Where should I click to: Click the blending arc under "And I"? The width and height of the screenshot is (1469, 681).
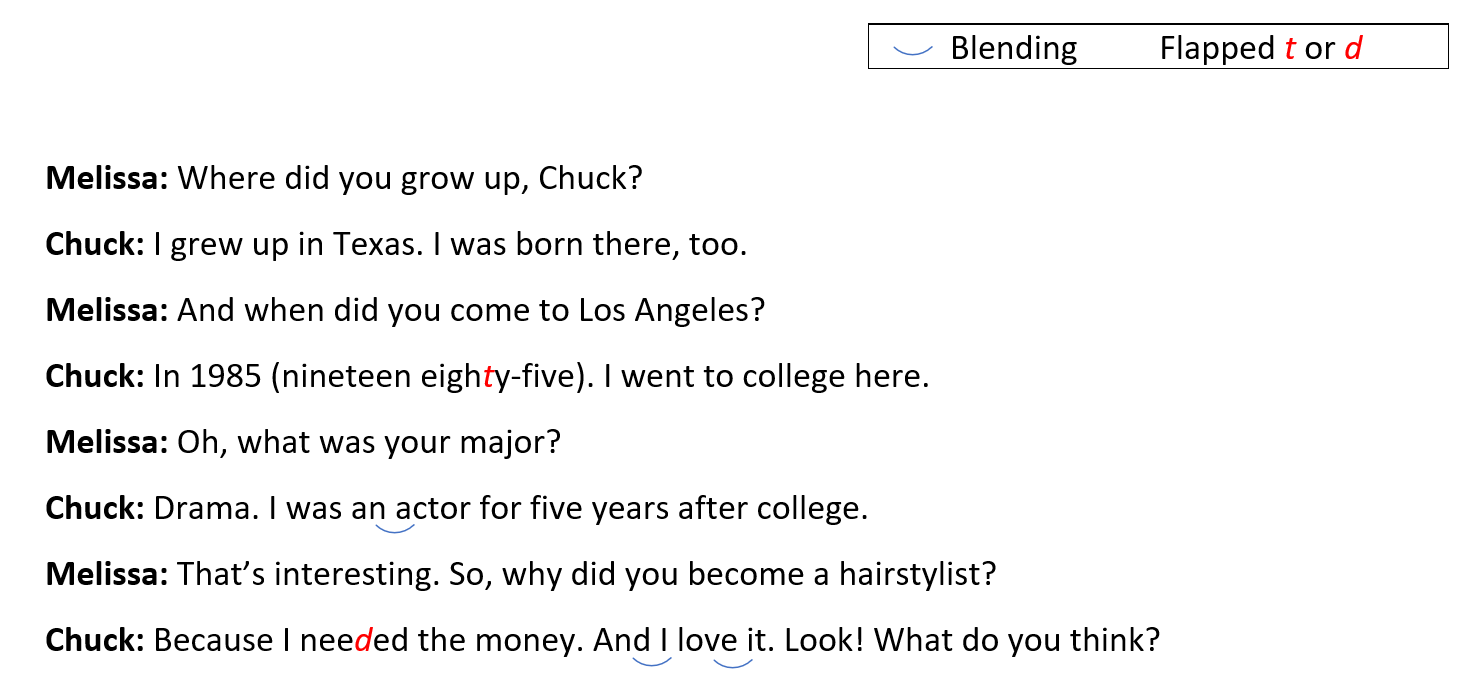652,661
